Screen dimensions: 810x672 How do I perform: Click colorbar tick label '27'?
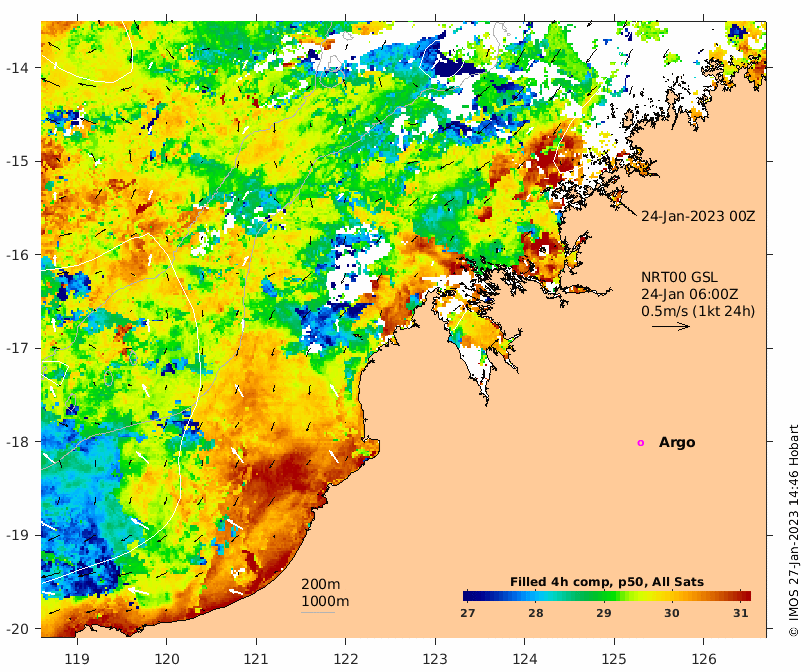[x=468, y=613]
